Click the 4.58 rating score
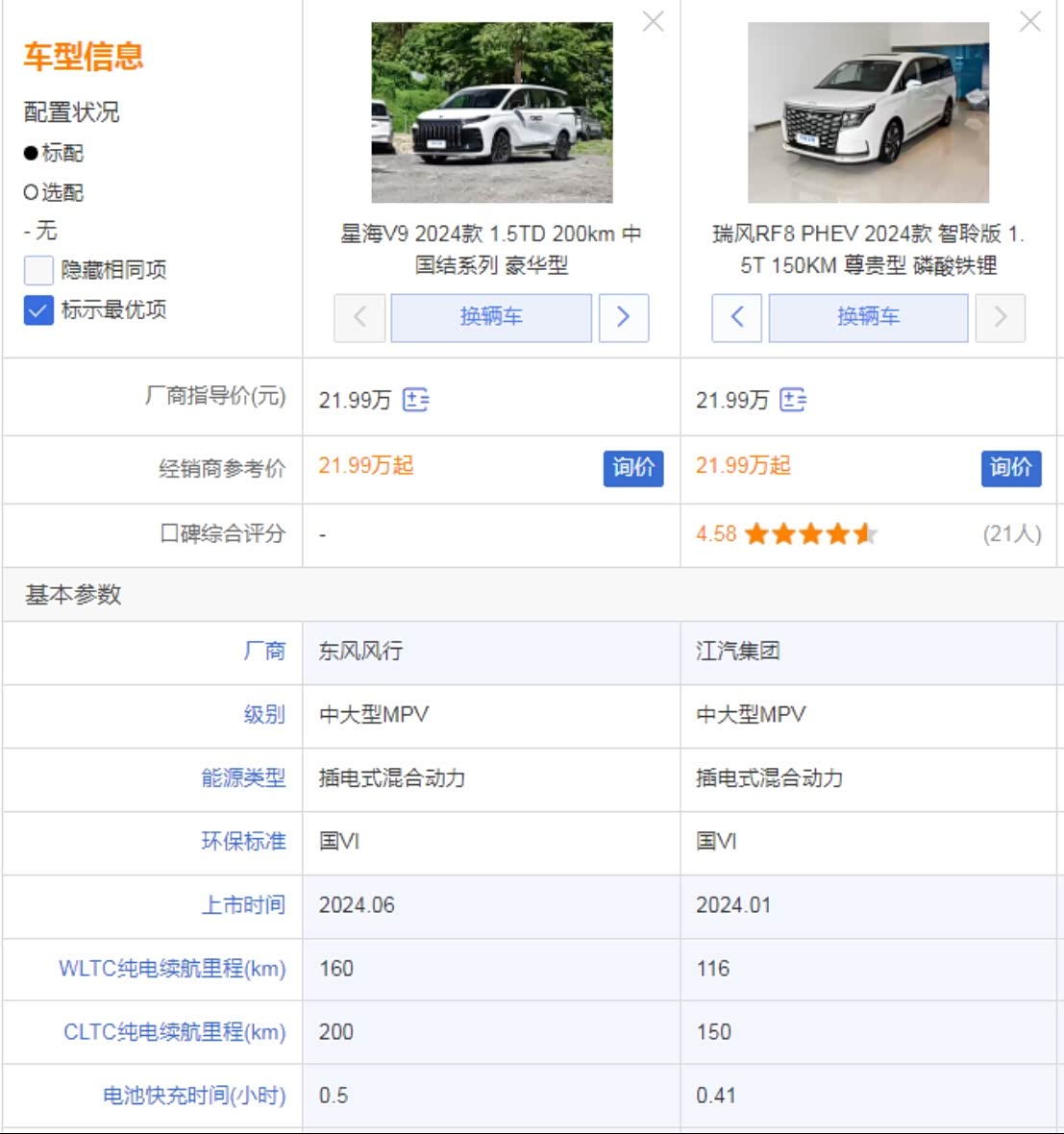Viewport: 1064px width, 1134px height. coord(716,534)
